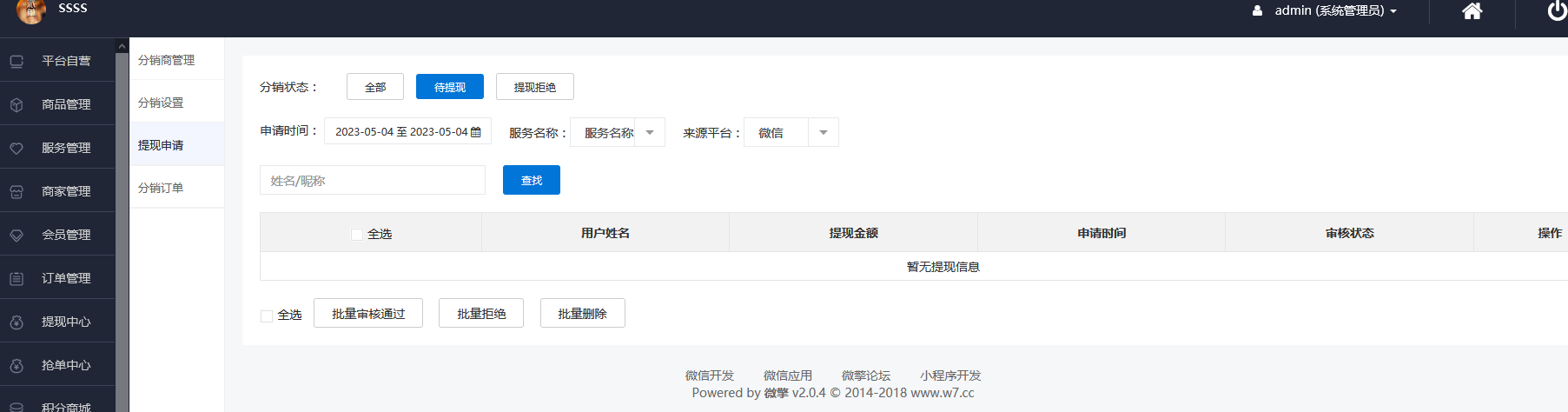Click the 商品管理 cube icon
Image resolution: width=1568 pixels, height=412 pixels.
tap(17, 104)
